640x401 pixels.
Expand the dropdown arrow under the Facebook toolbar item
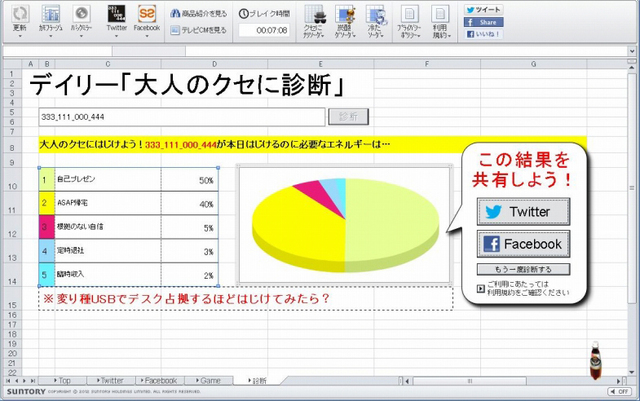(x=146, y=38)
